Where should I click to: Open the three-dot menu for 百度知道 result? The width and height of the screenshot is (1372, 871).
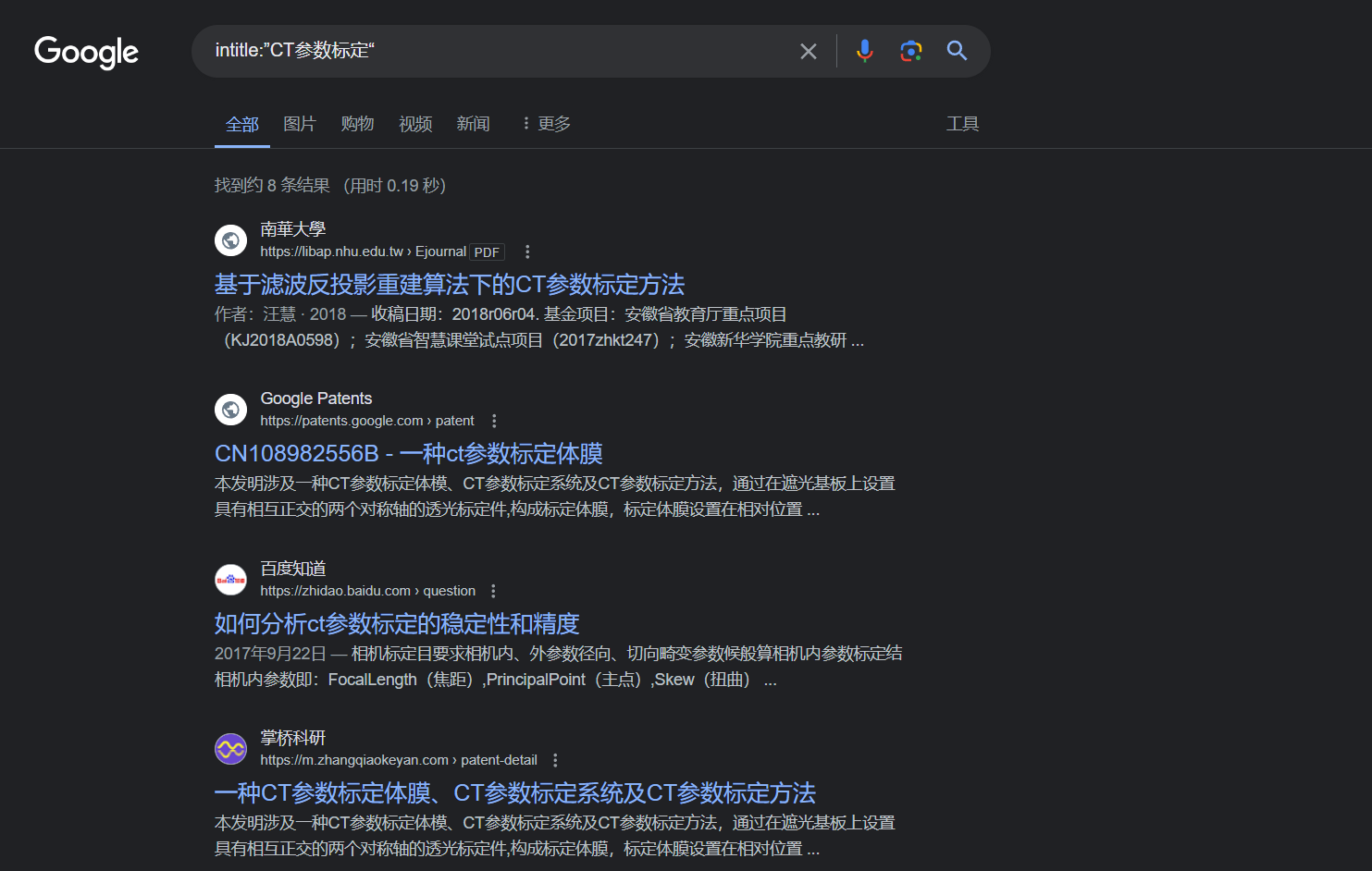tap(493, 591)
